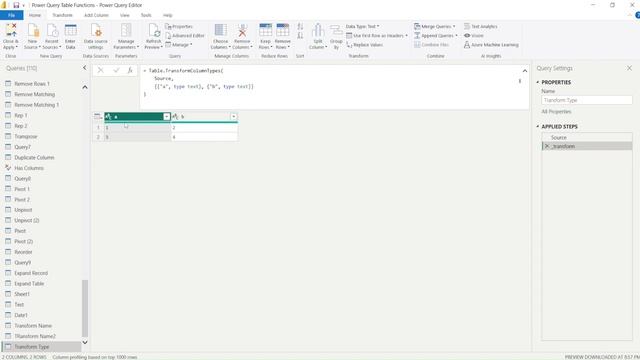Confirm formula with checkmark icon
The image size is (640, 360).
(116, 71)
